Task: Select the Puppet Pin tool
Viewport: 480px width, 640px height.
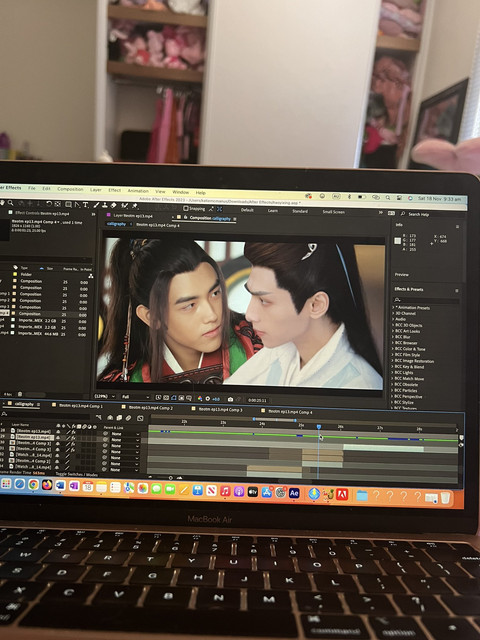Action: pyautogui.click(x=135, y=206)
